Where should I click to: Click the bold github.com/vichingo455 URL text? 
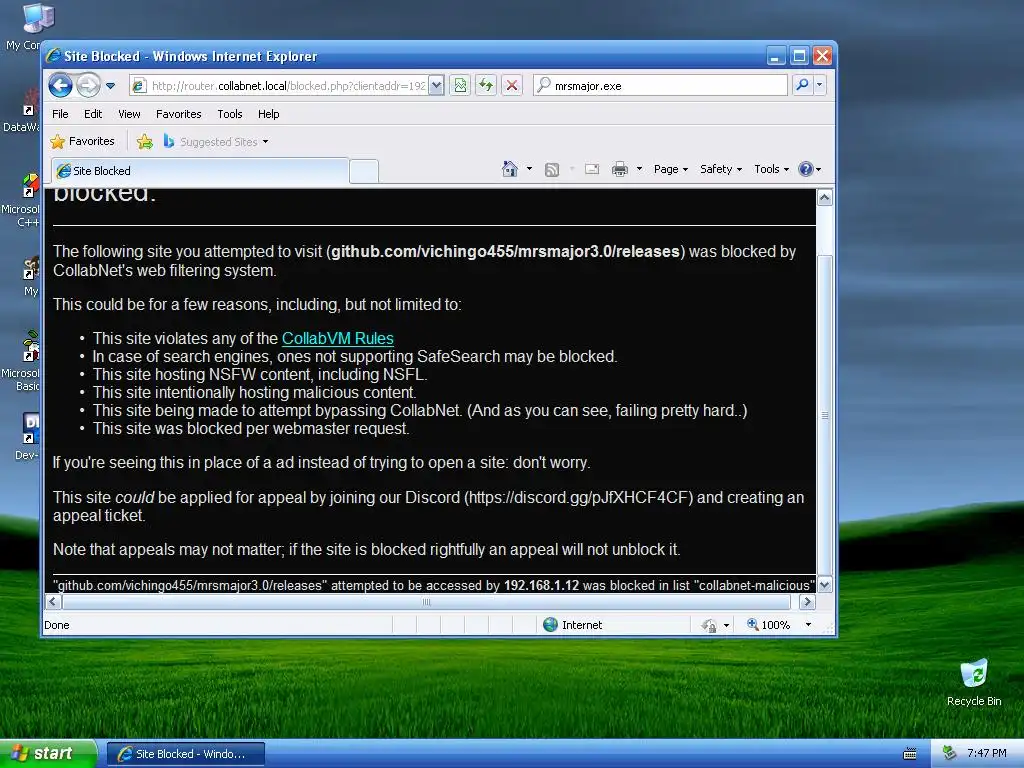[x=505, y=251]
